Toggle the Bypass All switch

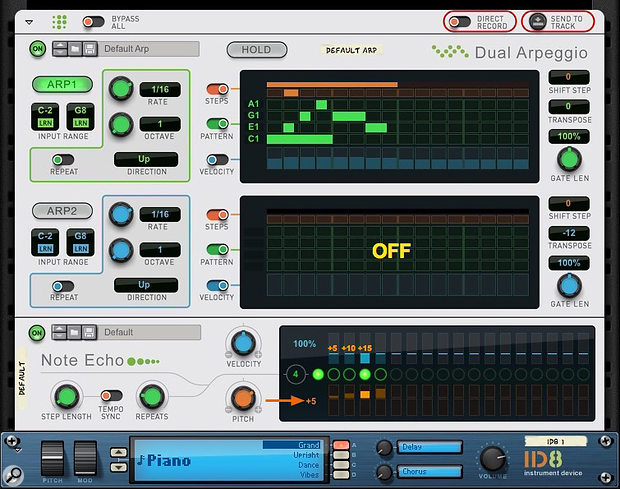click(x=93, y=22)
